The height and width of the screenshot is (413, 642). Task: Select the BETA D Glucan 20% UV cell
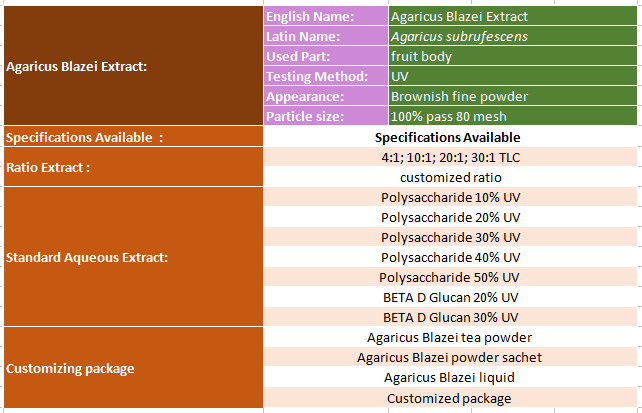(x=450, y=297)
